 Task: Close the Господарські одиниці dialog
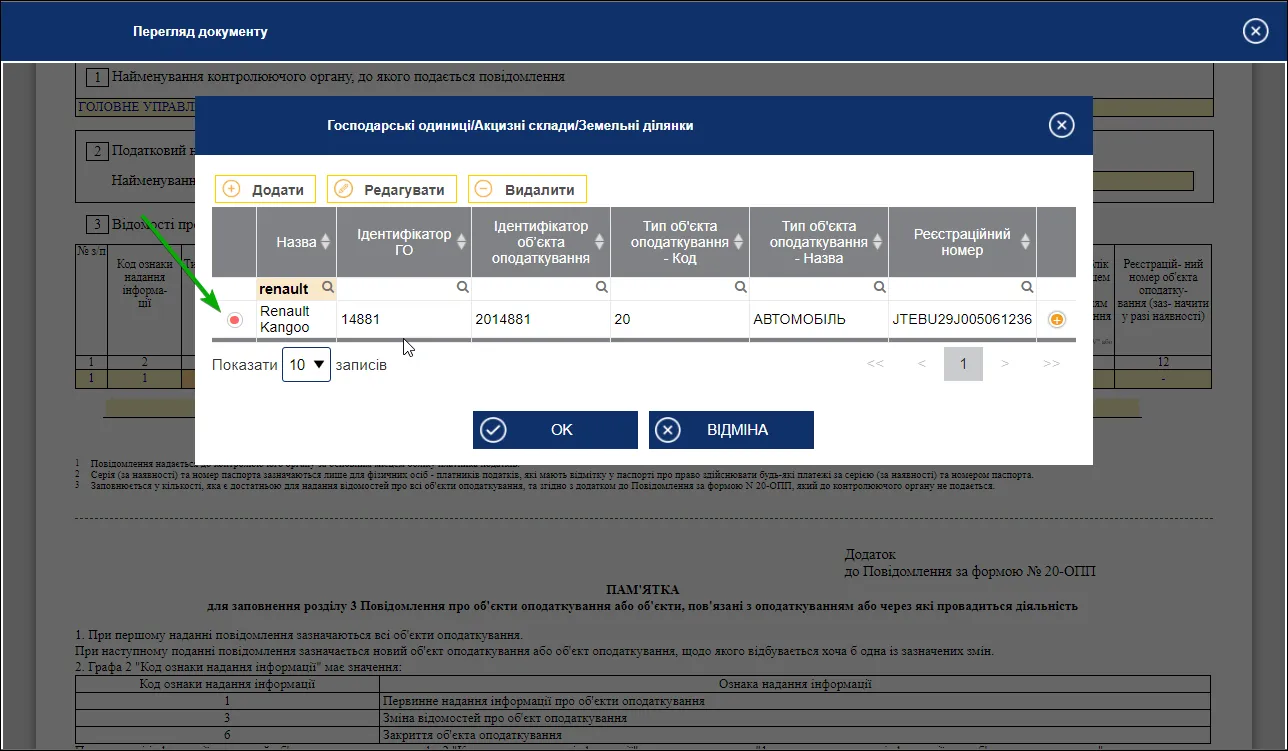click(x=1061, y=125)
